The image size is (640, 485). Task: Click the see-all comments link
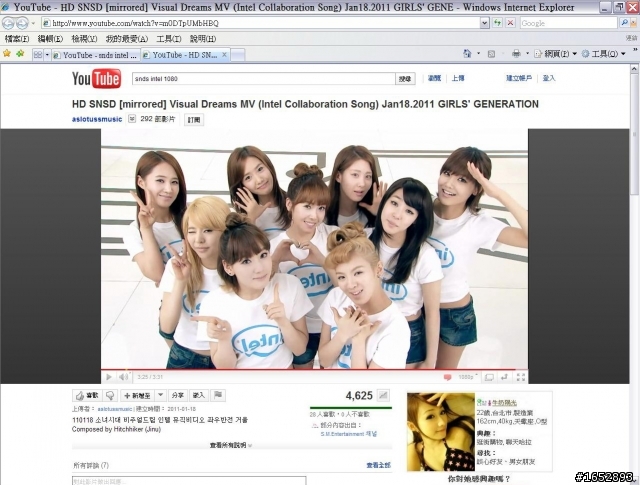pyautogui.click(x=378, y=465)
